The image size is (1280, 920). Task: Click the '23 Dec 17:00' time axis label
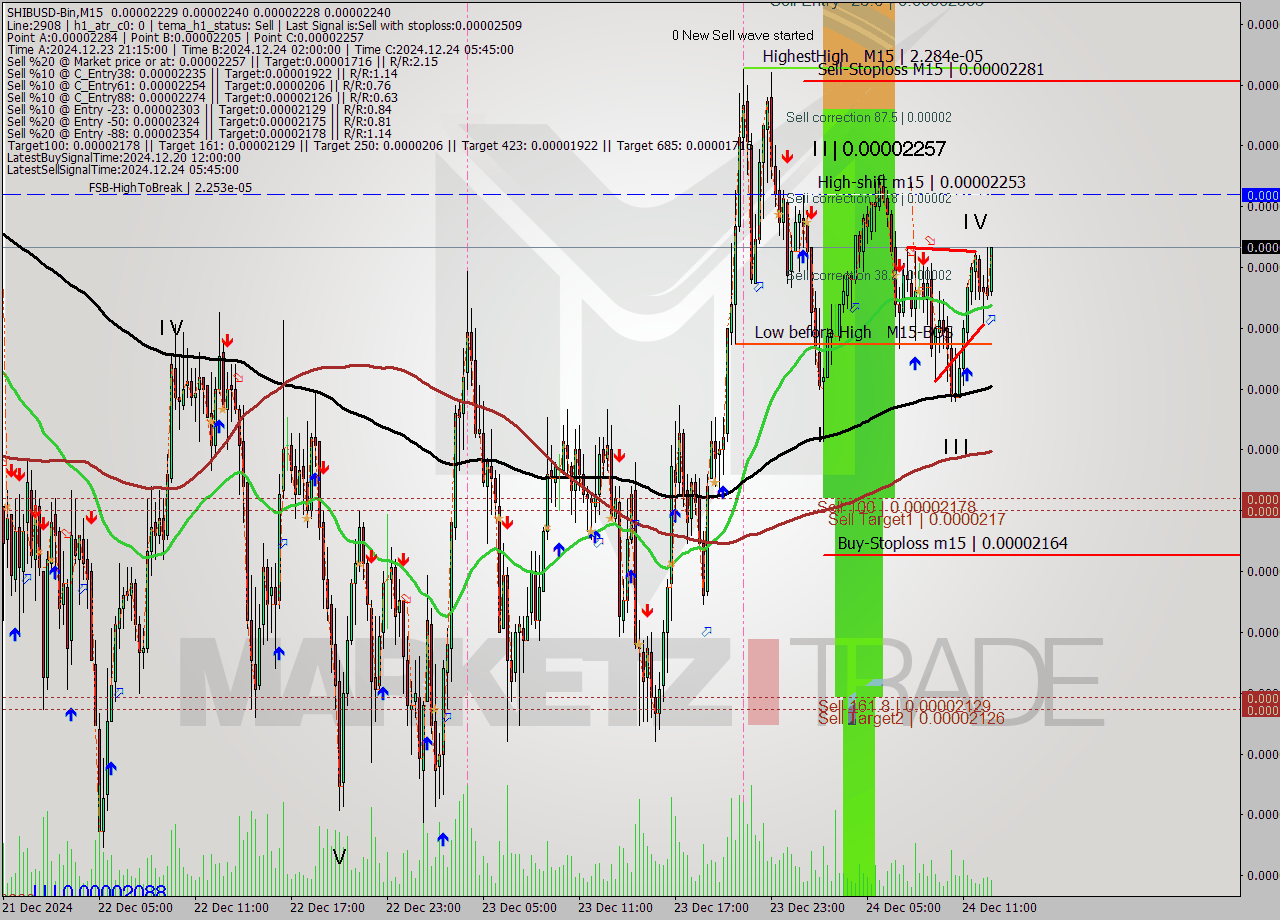[x=709, y=907]
